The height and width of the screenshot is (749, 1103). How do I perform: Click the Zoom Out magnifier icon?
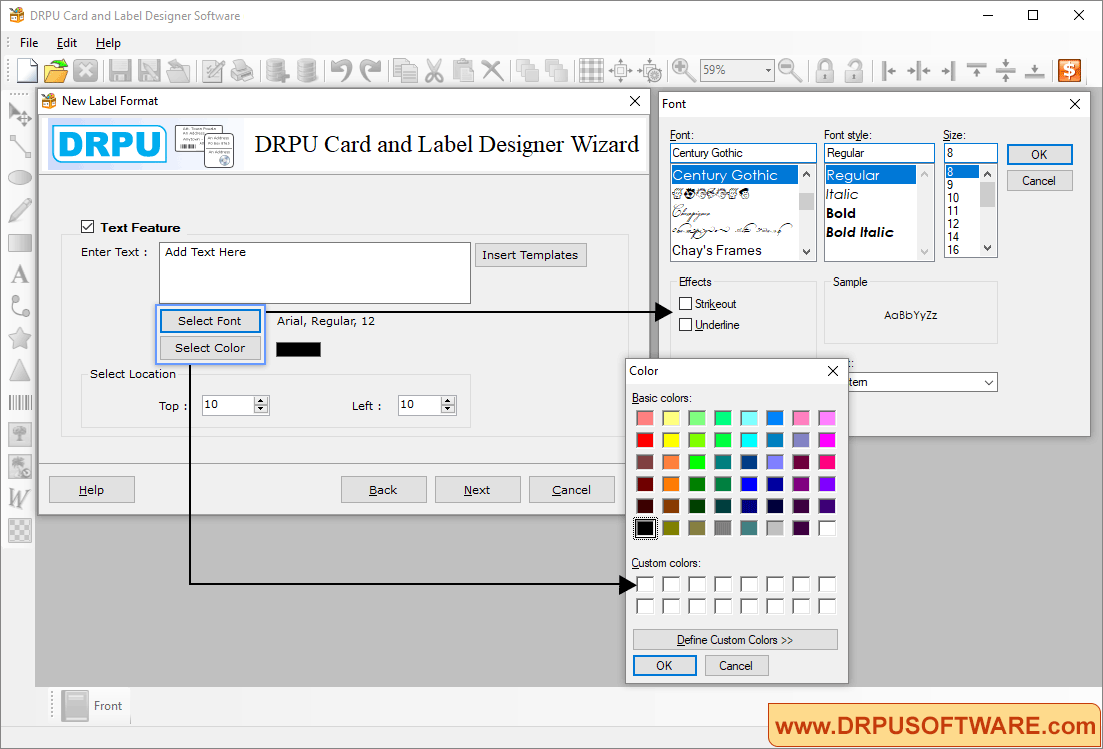790,70
